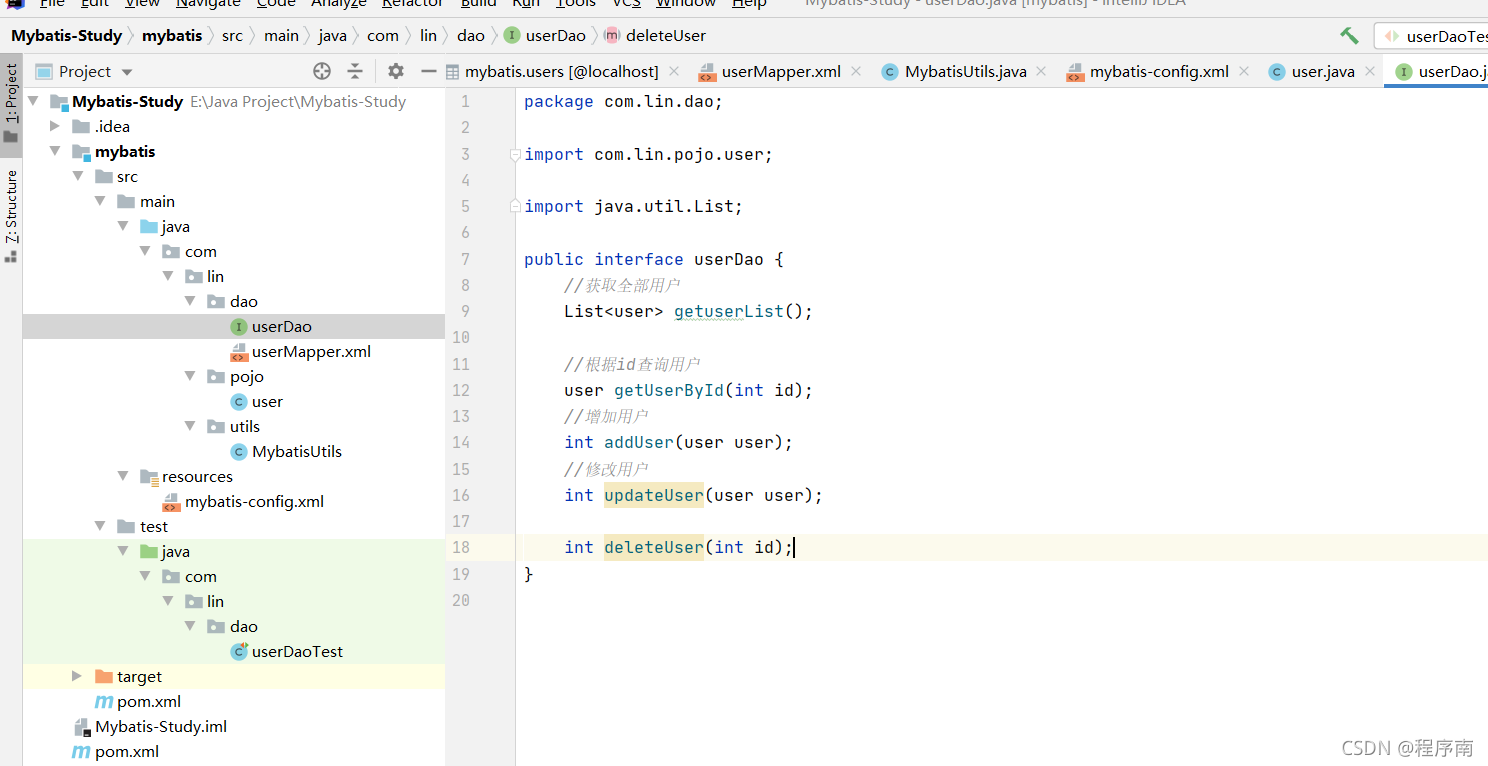Screen dimensions: 1488x766
Task: Collapse the resources folder
Action: pyautogui.click(x=123, y=476)
